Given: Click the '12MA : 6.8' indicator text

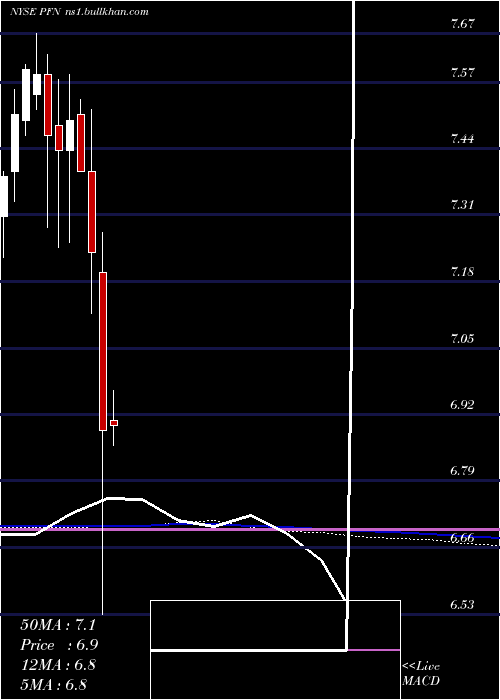Looking at the screenshot, I should click(x=58, y=664).
